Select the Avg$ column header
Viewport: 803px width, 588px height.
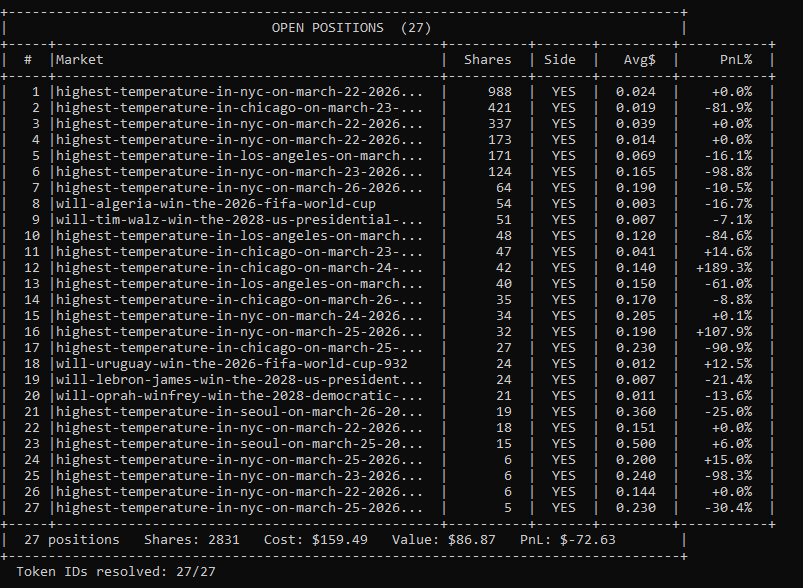coord(640,60)
